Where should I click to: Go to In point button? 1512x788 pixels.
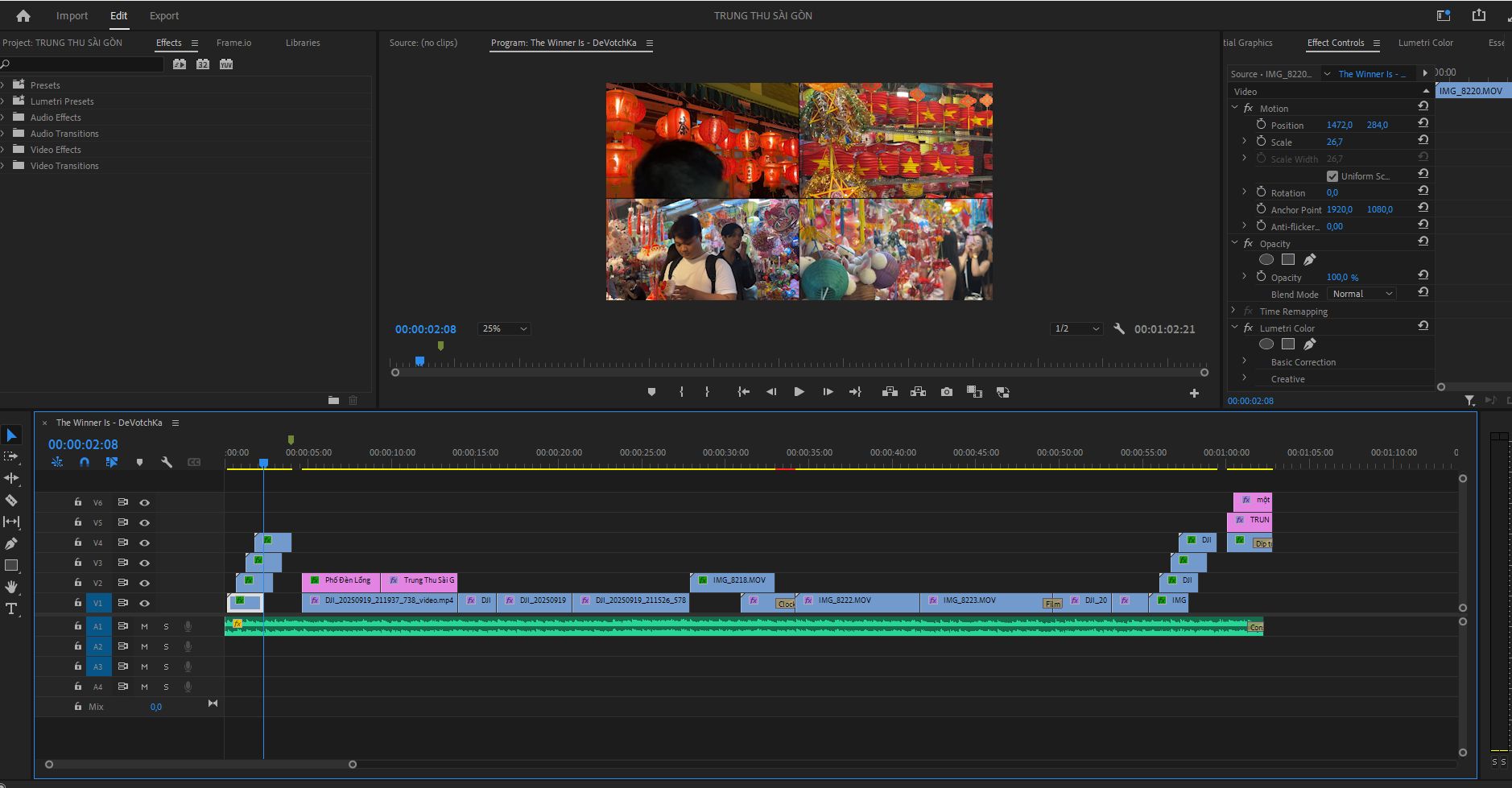click(743, 392)
